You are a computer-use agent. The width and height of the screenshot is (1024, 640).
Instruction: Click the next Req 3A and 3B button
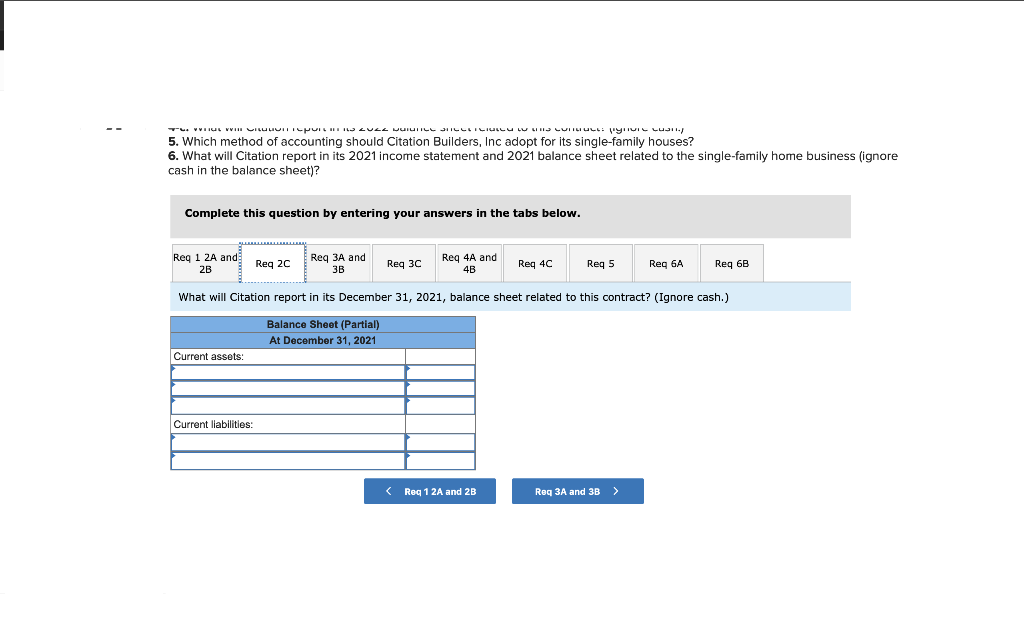click(578, 491)
